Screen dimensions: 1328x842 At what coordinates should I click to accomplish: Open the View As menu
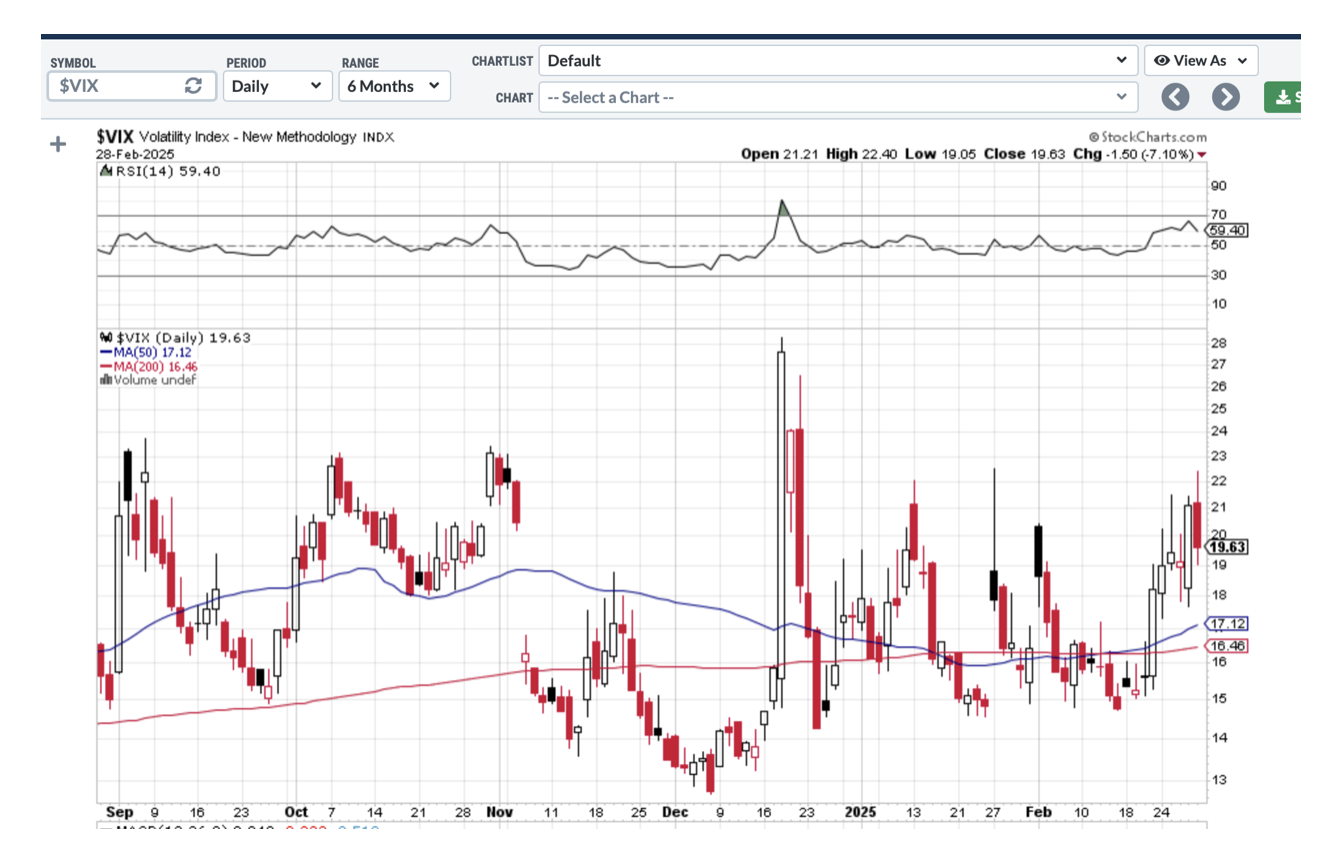click(1201, 61)
